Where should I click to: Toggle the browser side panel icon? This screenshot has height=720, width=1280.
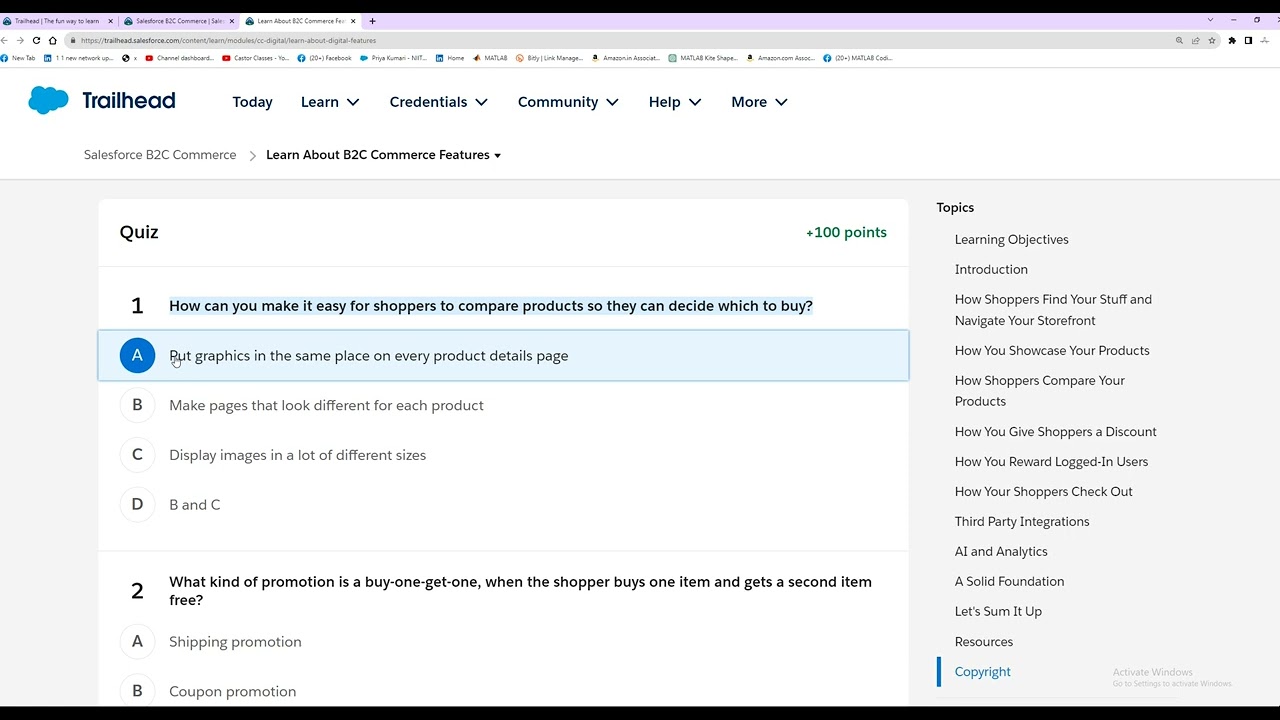1248,40
